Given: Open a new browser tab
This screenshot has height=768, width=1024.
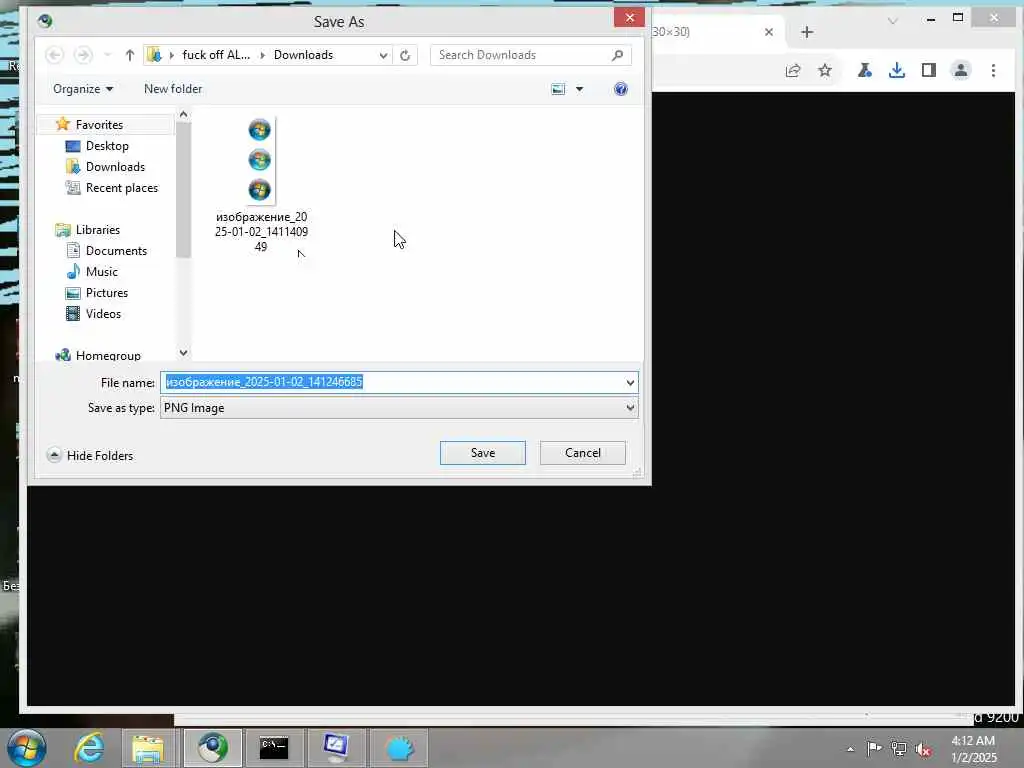Looking at the screenshot, I should tap(807, 32).
